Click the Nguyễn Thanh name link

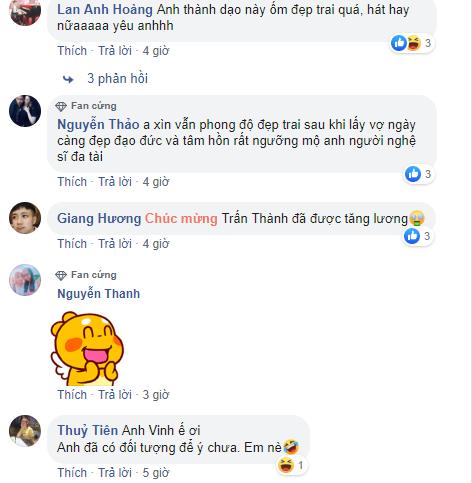(x=99, y=294)
